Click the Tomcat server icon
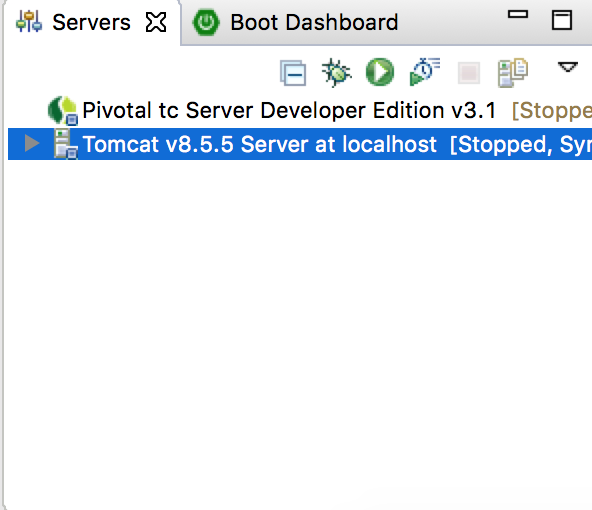This screenshot has height=510, width=592. [66, 144]
